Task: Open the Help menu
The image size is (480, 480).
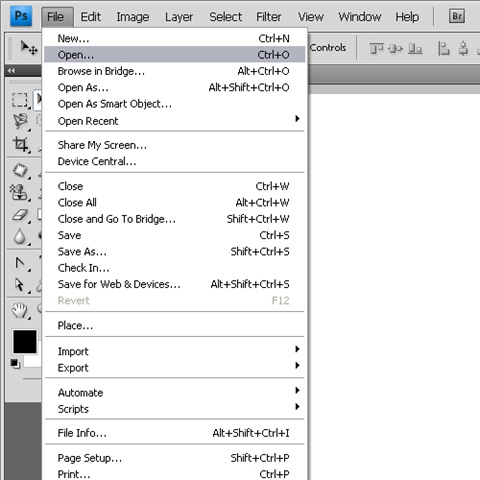Action: 407,17
